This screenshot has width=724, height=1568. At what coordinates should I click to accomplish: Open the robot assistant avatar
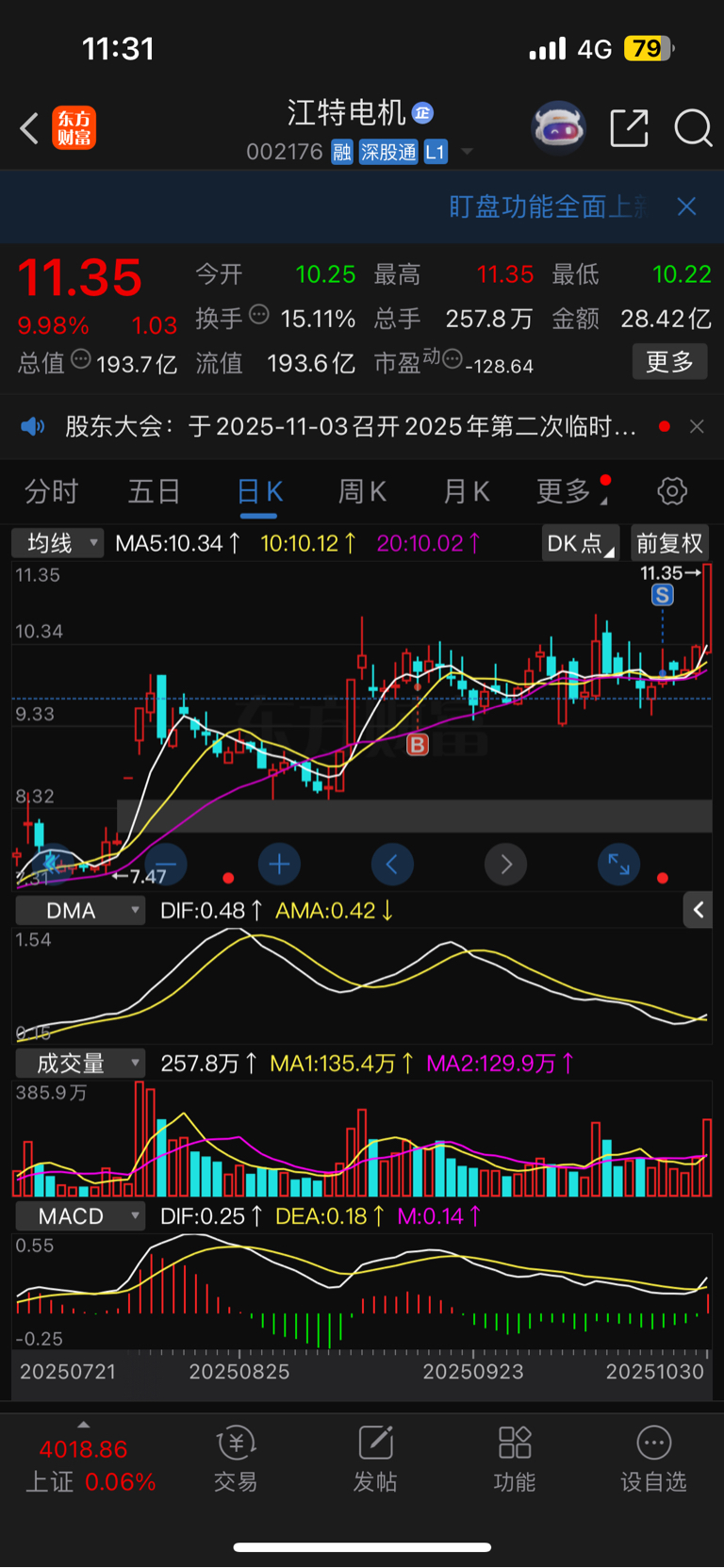click(x=559, y=127)
